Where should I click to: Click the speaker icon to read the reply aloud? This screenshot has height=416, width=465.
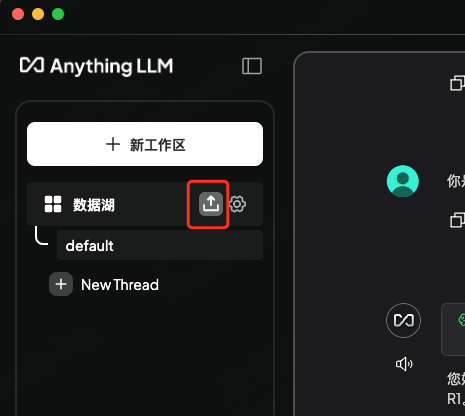coord(404,364)
